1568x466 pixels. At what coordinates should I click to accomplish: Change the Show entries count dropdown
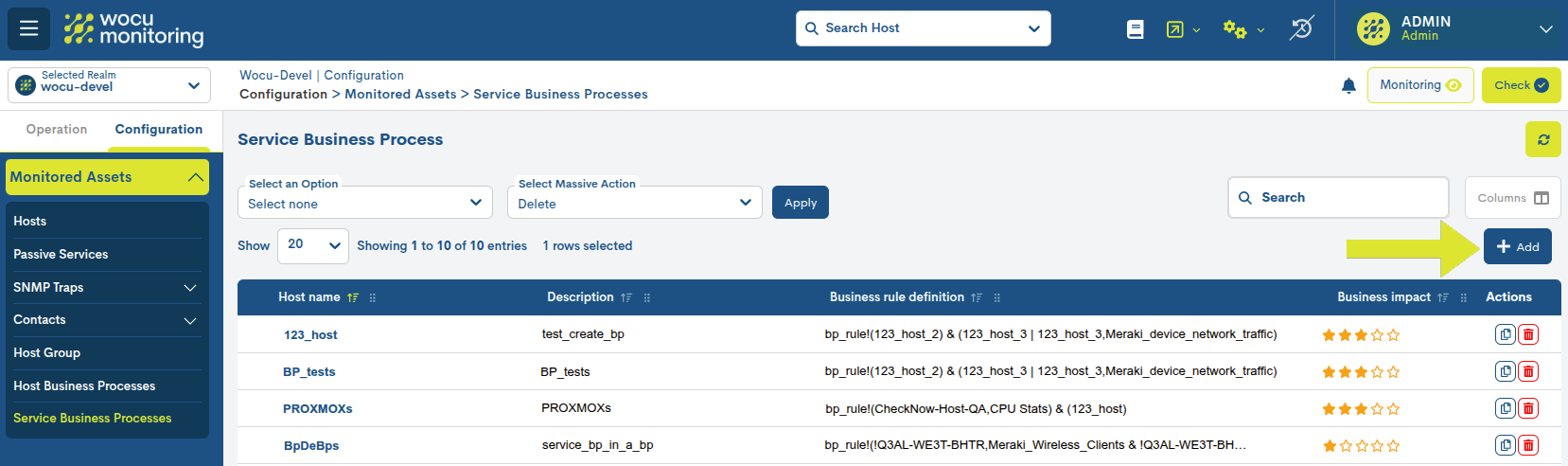click(x=313, y=245)
